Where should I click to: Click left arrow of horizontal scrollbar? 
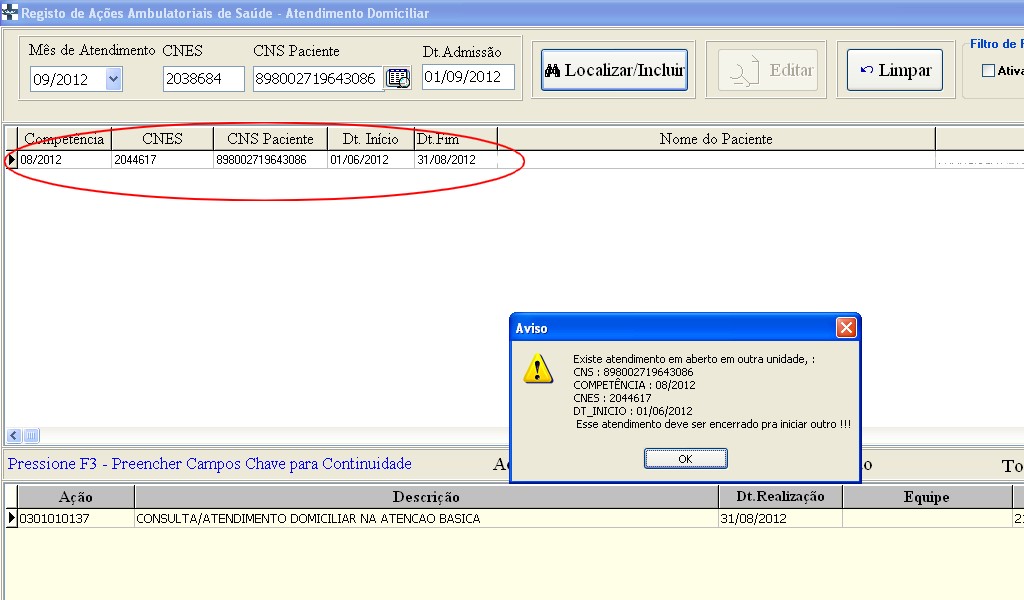click(14, 435)
